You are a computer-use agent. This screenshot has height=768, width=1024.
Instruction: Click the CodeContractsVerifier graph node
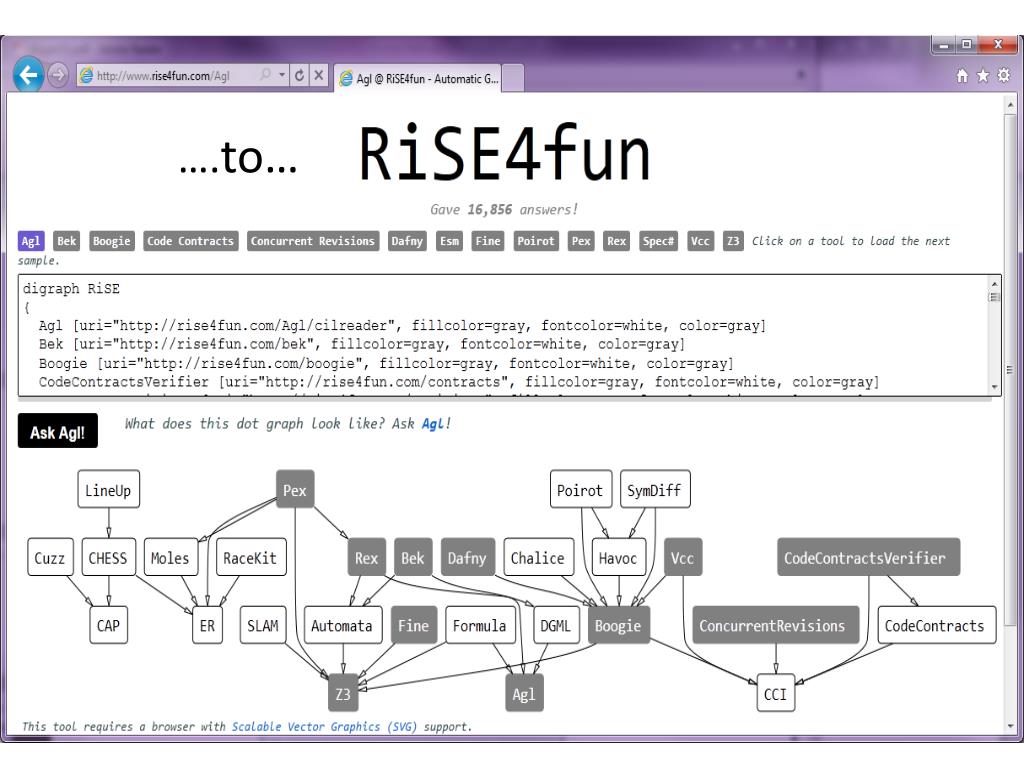tap(869, 557)
